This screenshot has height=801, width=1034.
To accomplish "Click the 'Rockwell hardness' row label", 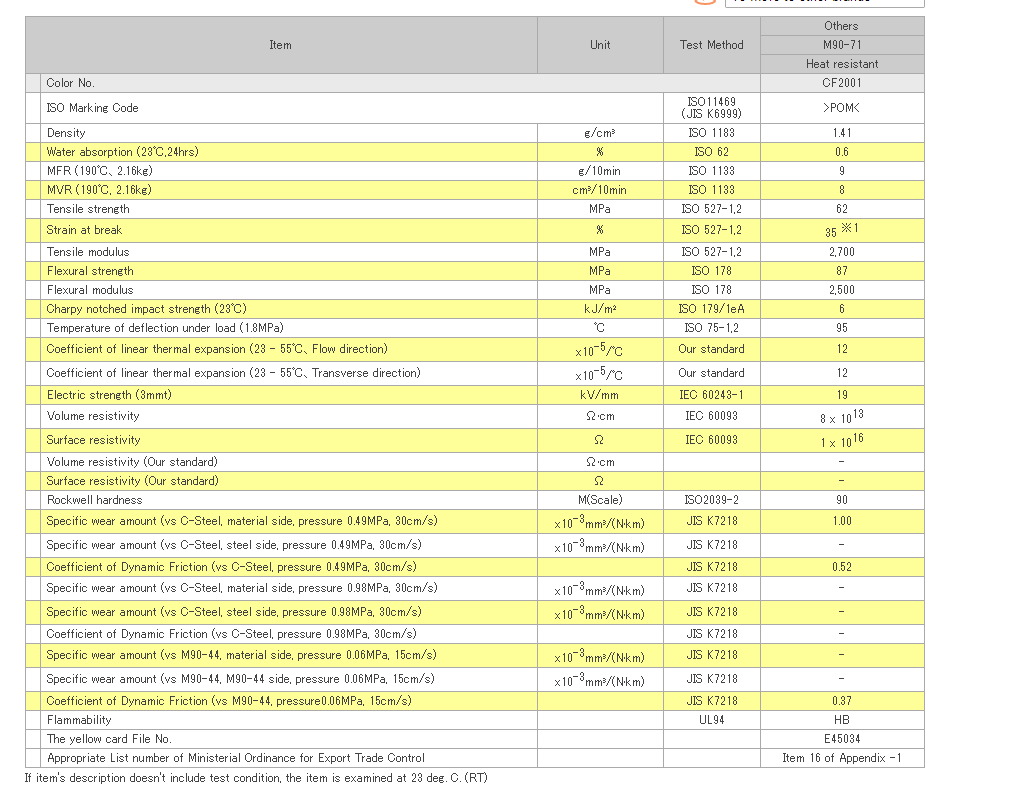I will click(94, 500).
